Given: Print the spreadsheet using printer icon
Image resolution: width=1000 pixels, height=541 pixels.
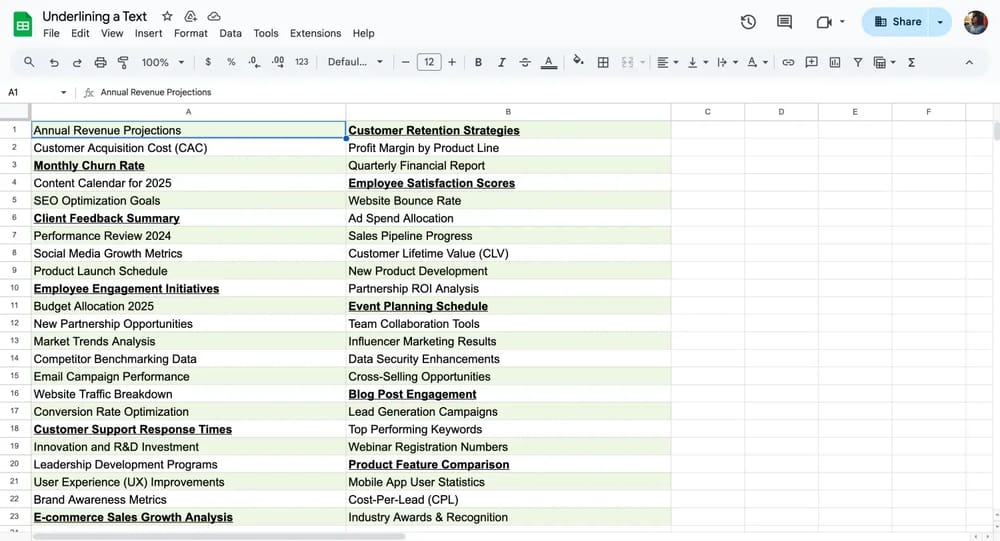Looking at the screenshot, I should 100,62.
